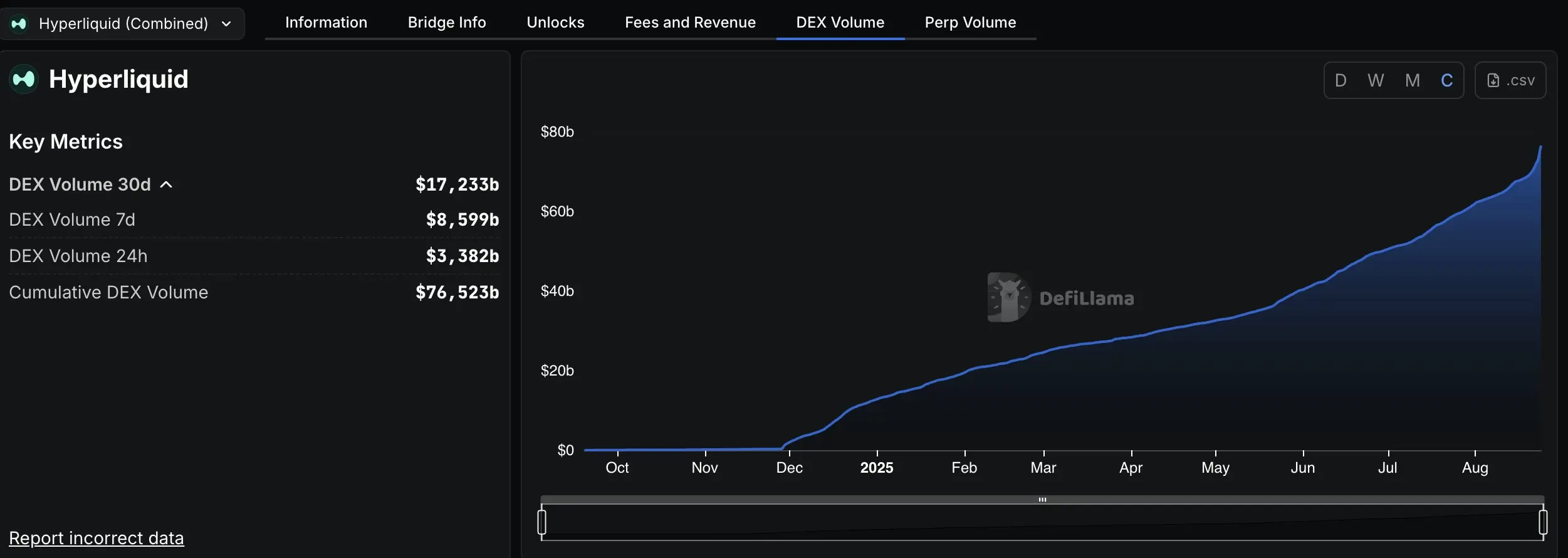The width and height of the screenshot is (1568, 558).
Task: Switch chart to Weekly (W) interval
Action: tap(1376, 80)
